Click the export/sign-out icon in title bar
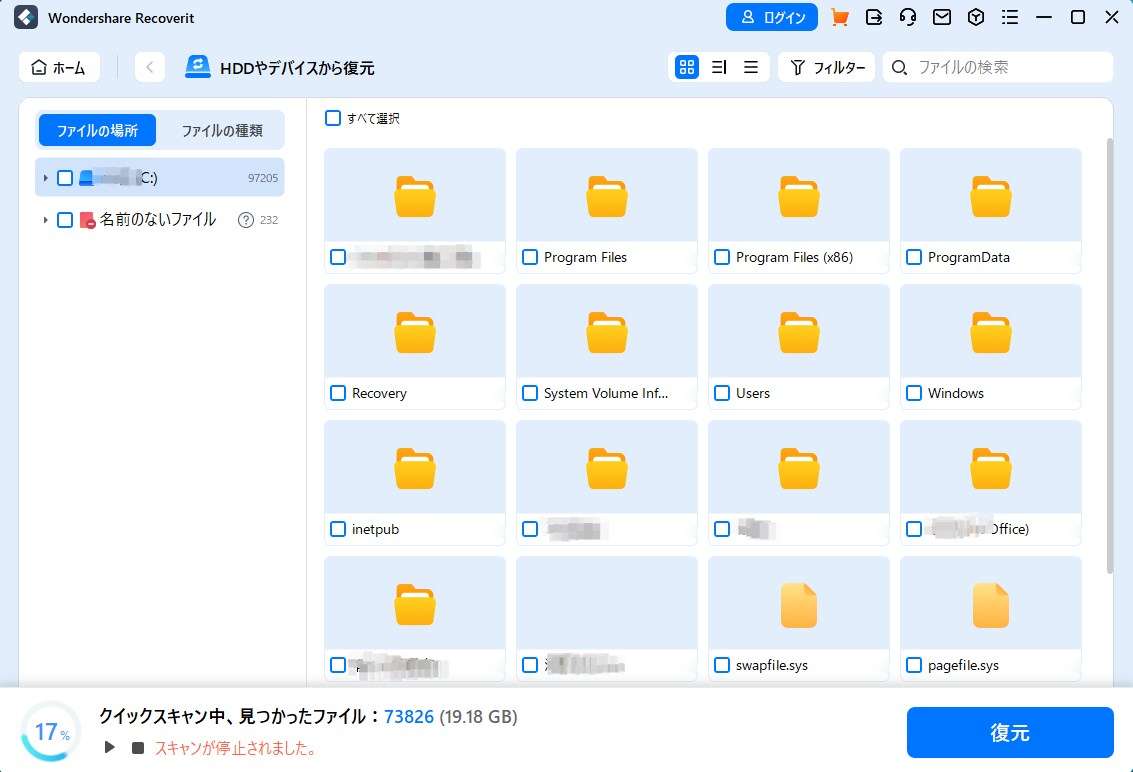 (874, 17)
